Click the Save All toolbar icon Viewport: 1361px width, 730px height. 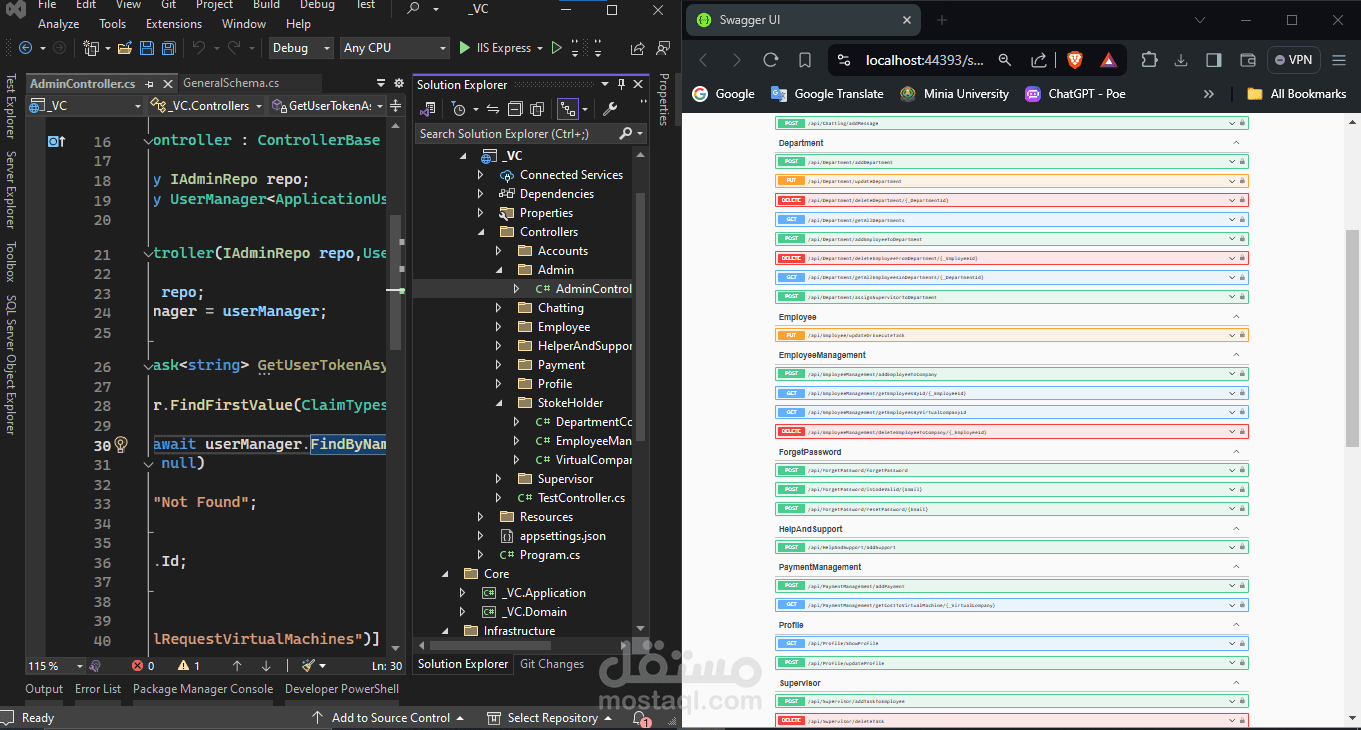[x=168, y=48]
